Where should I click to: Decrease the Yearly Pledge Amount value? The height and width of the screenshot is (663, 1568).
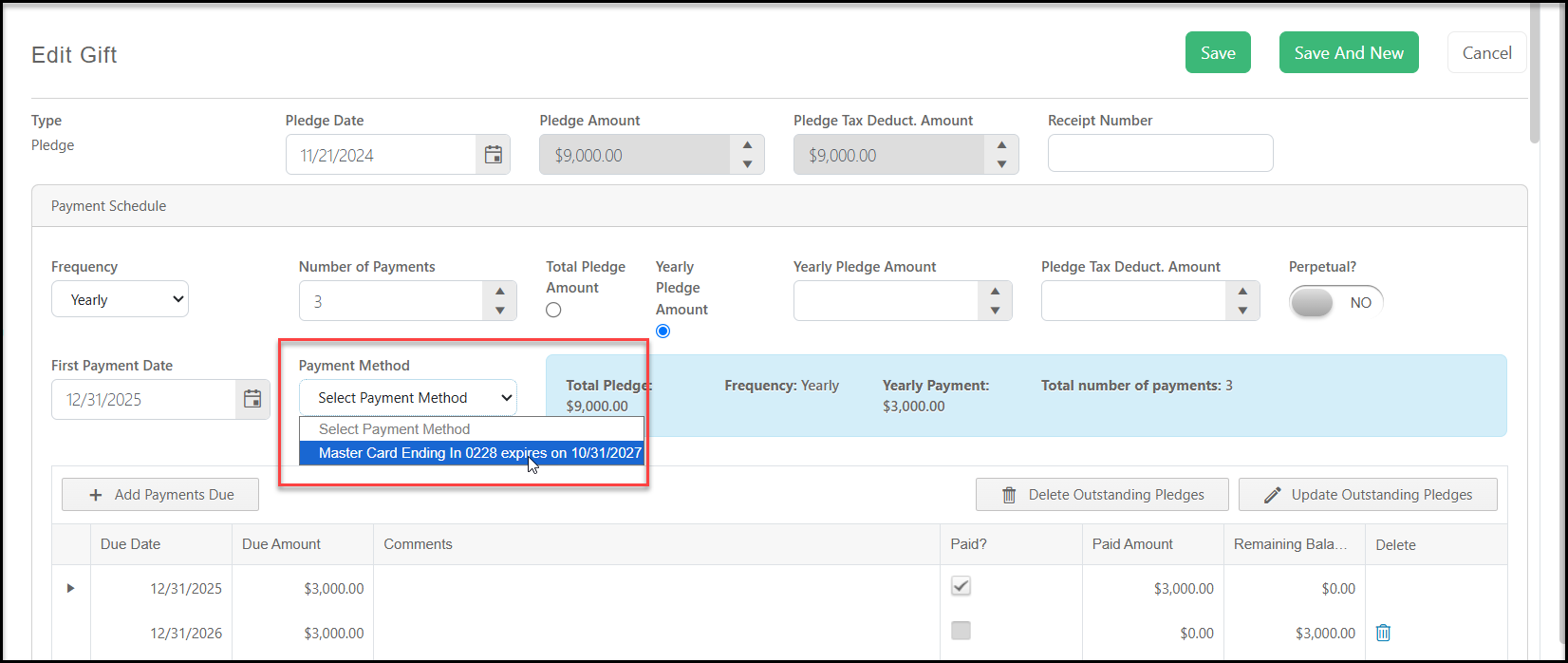pyautogui.click(x=995, y=311)
